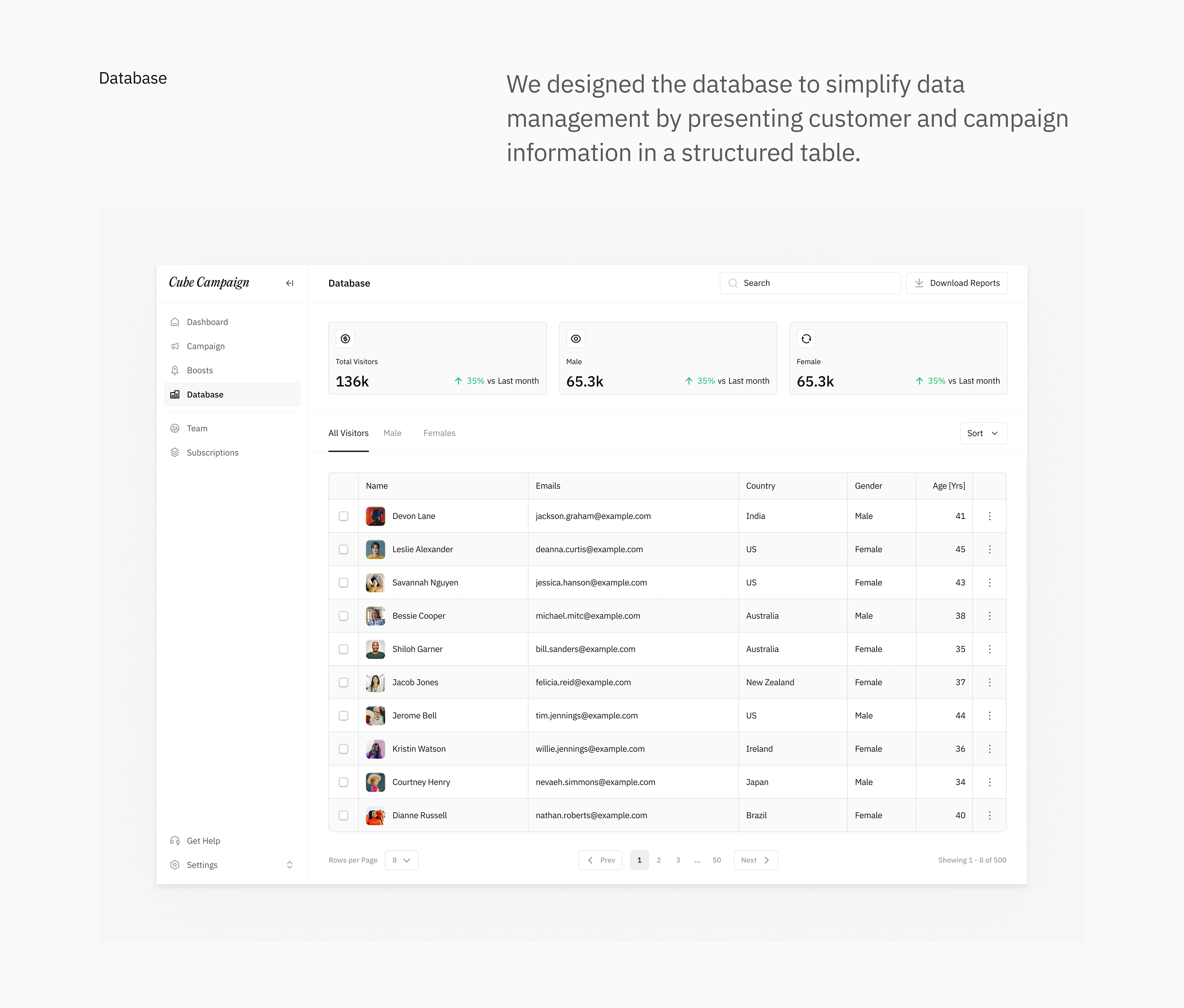The image size is (1184, 1008).
Task: Open the Sort dropdown
Action: 983,433
